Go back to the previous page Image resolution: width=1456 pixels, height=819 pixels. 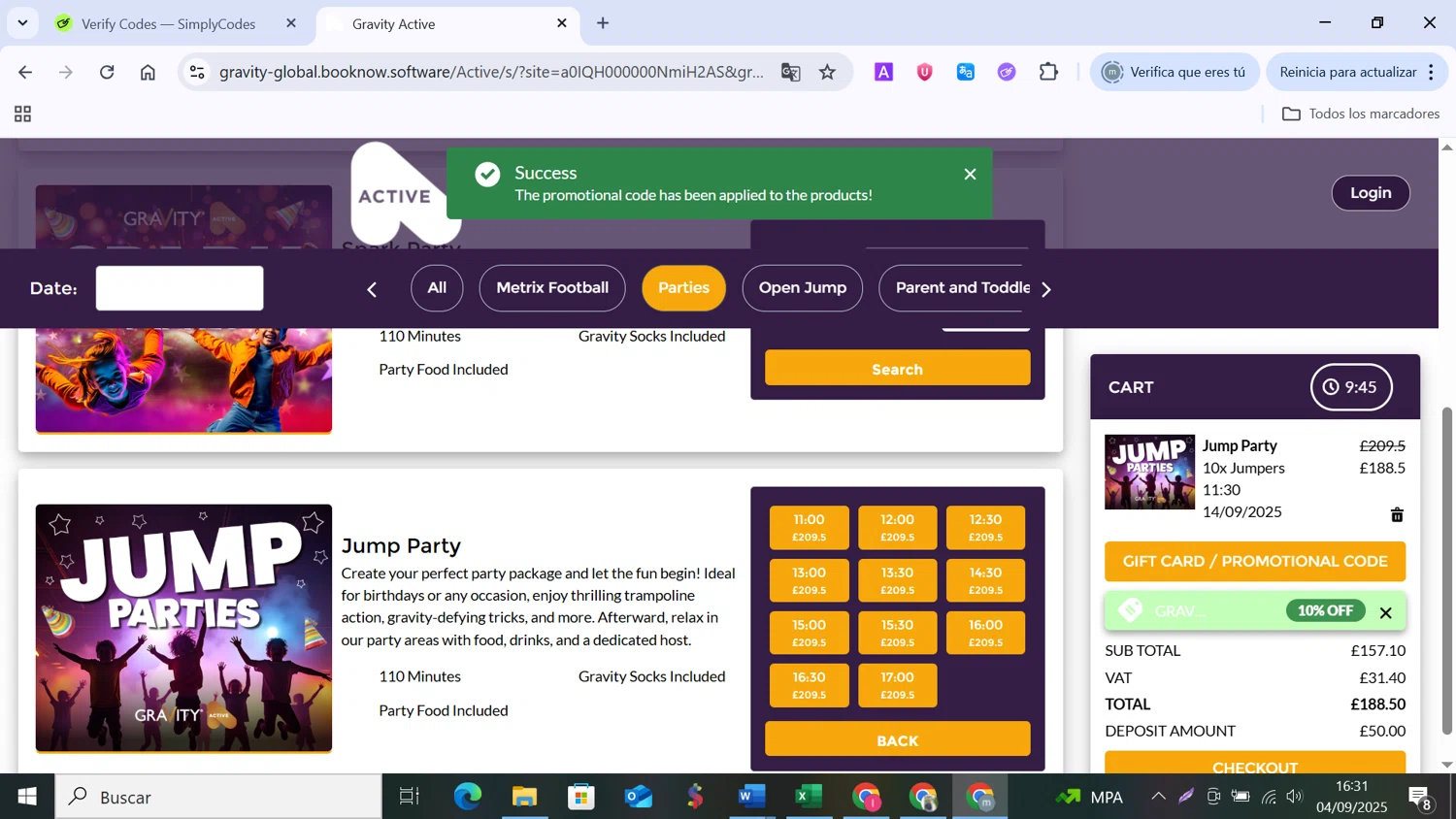point(25,72)
